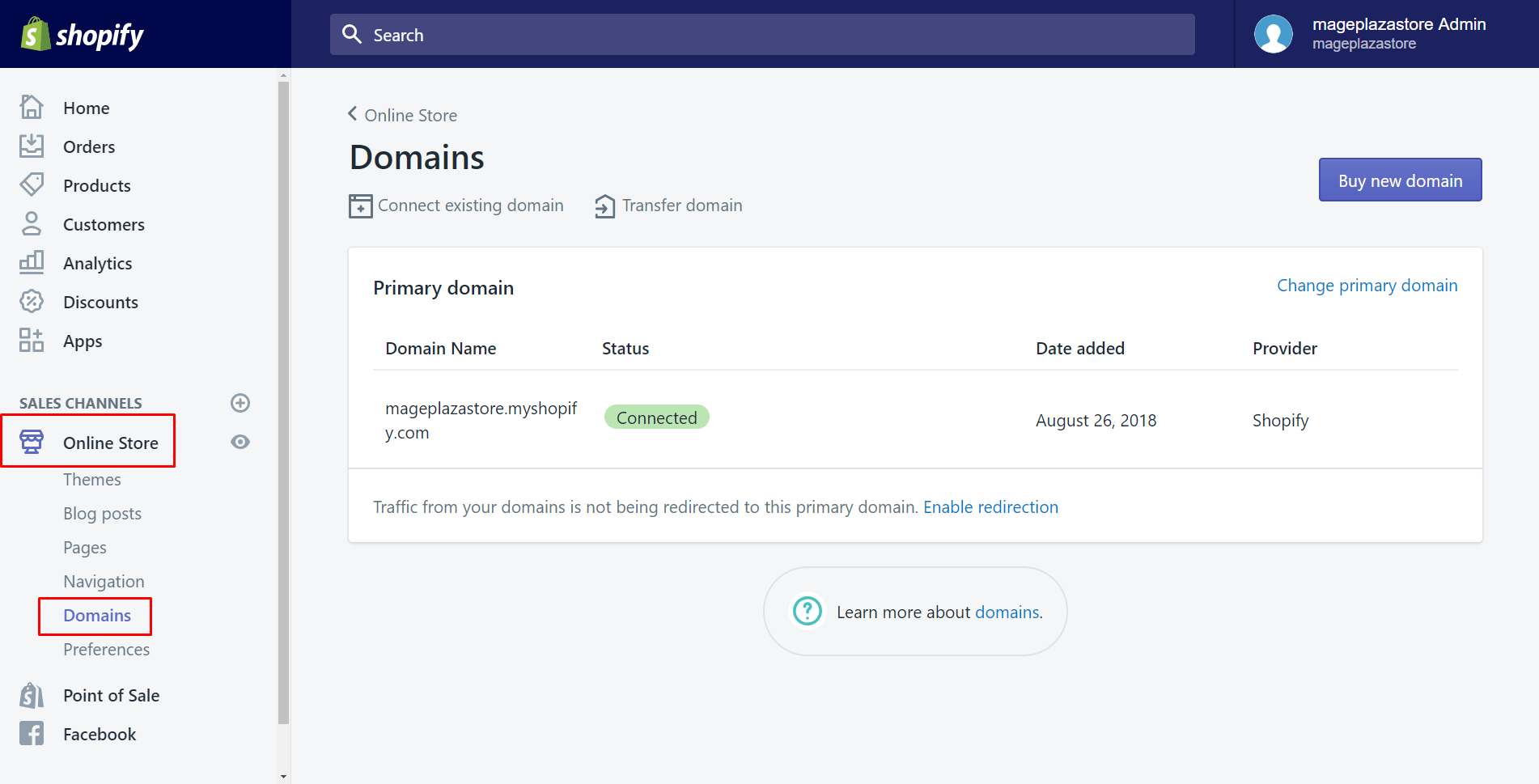Click the Online Store storefront icon
Image resolution: width=1539 pixels, height=784 pixels.
click(x=32, y=442)
